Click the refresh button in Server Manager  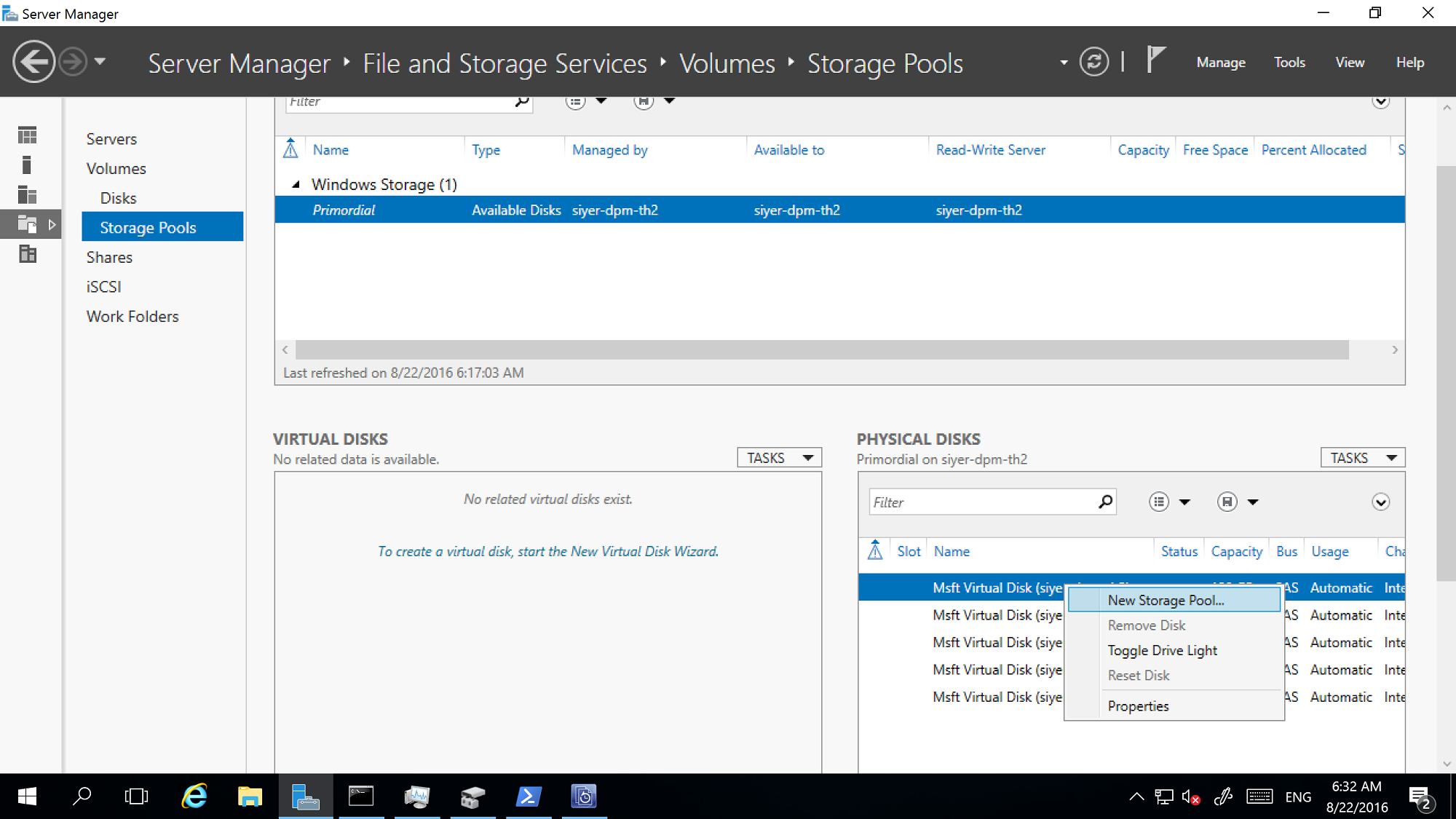pyautogui.click(x=1096, y=62)
